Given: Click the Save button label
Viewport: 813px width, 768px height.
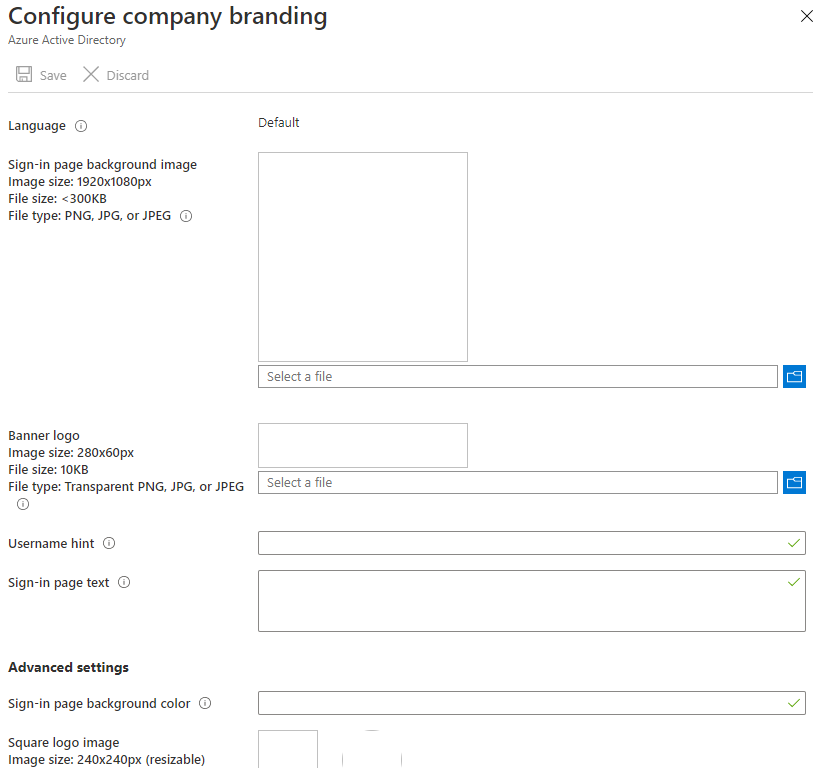Looking at the screenshot, I should (x=53, y=76).
